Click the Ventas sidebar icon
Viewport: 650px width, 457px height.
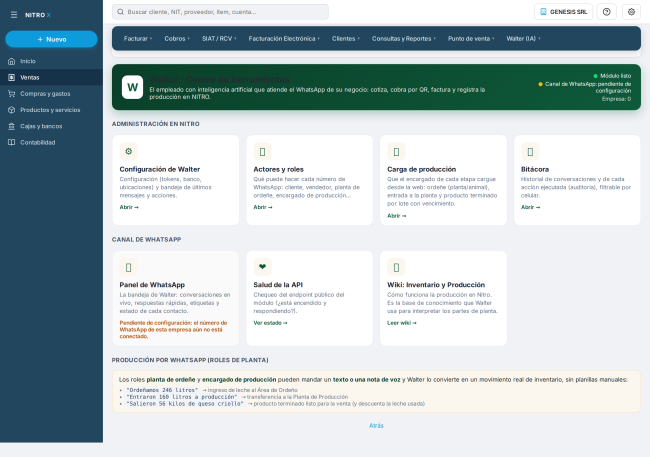point(12,78)
